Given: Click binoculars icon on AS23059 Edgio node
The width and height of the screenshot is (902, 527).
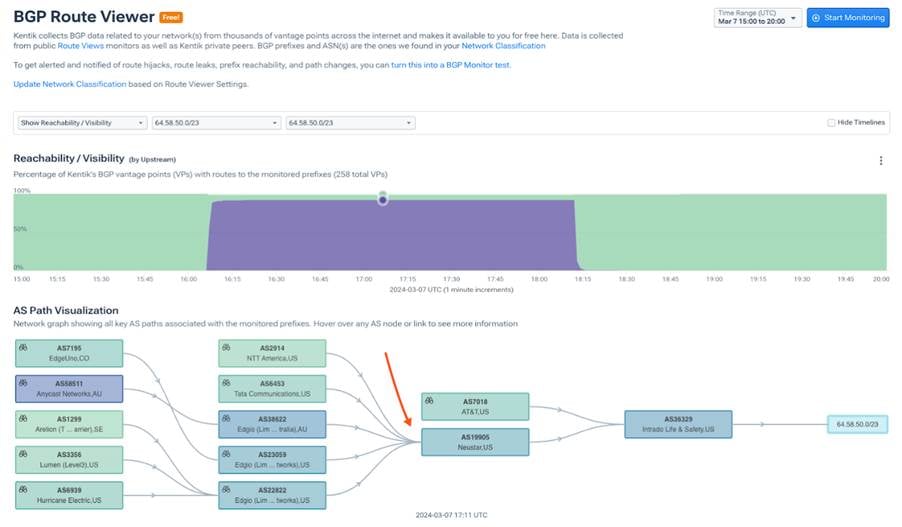Looking at the screenshot, I should pos(226,454).
